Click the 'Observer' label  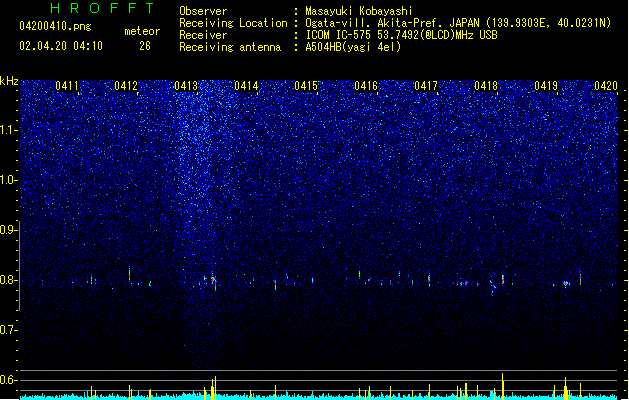(203, 11)
